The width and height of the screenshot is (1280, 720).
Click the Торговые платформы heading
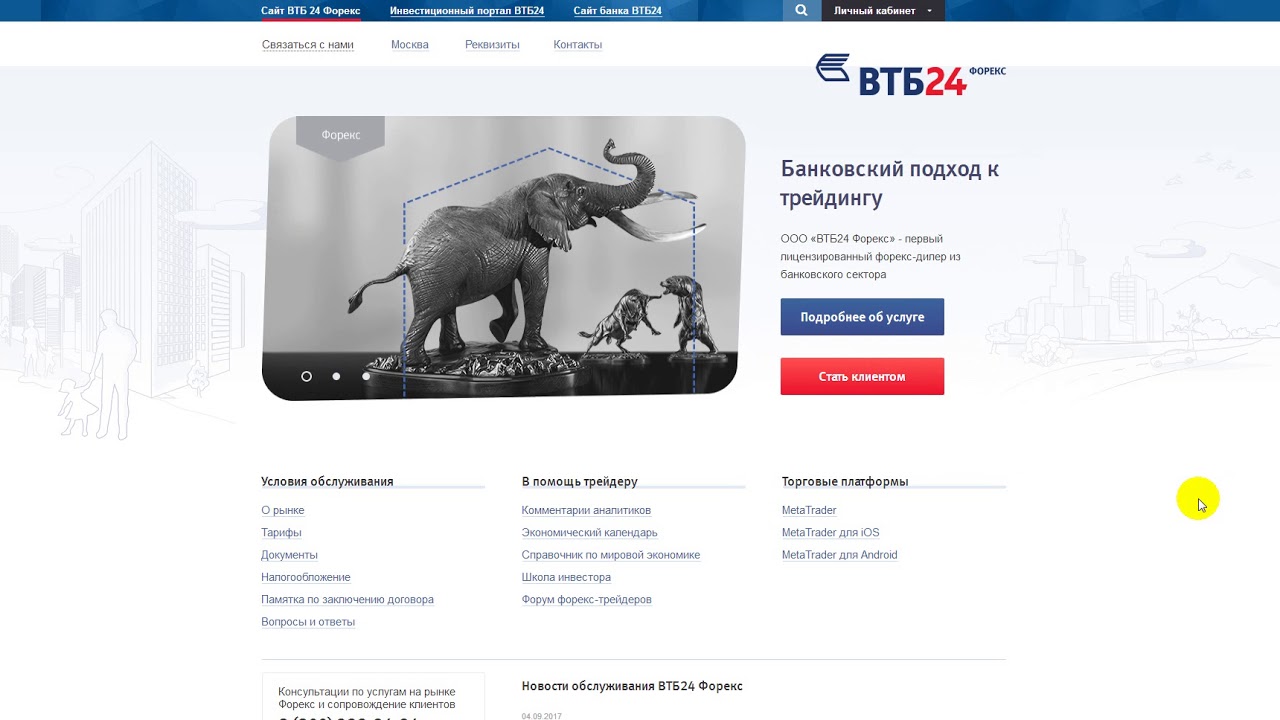pyautogui.click(x=845, y=482)
